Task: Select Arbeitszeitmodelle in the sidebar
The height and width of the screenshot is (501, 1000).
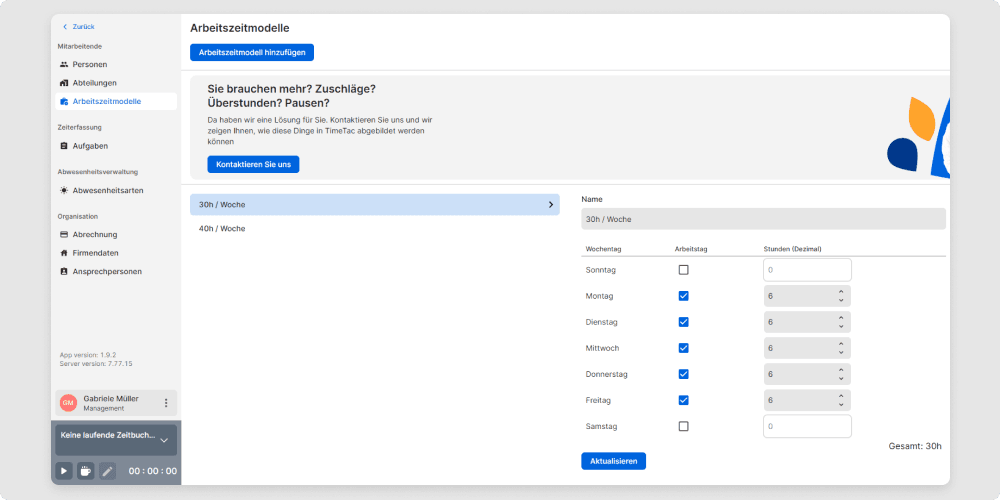Action: pyautogui.click(x=116, y=101)
